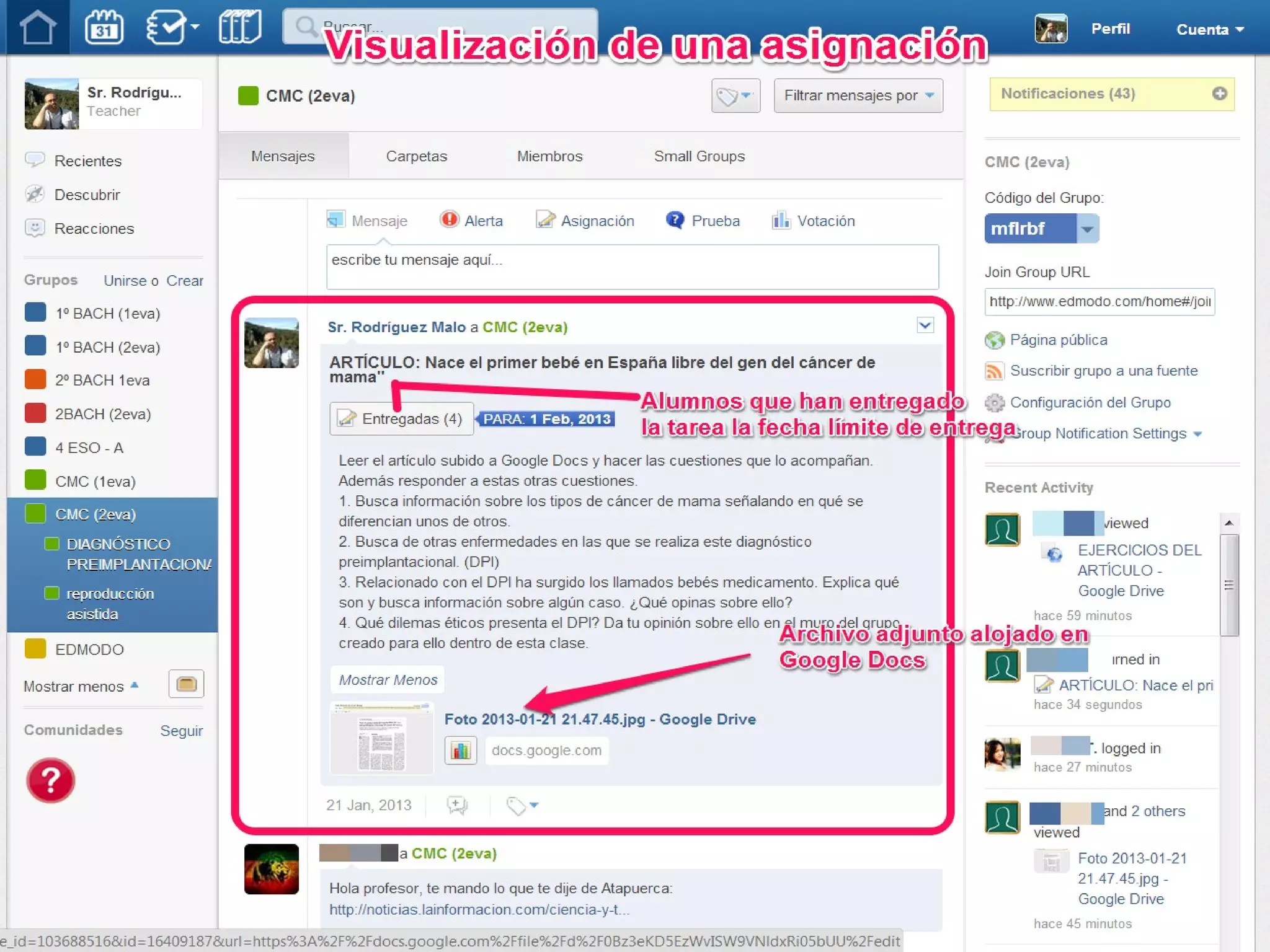Click the red help question-mark icon

click(x=50, y=780)
